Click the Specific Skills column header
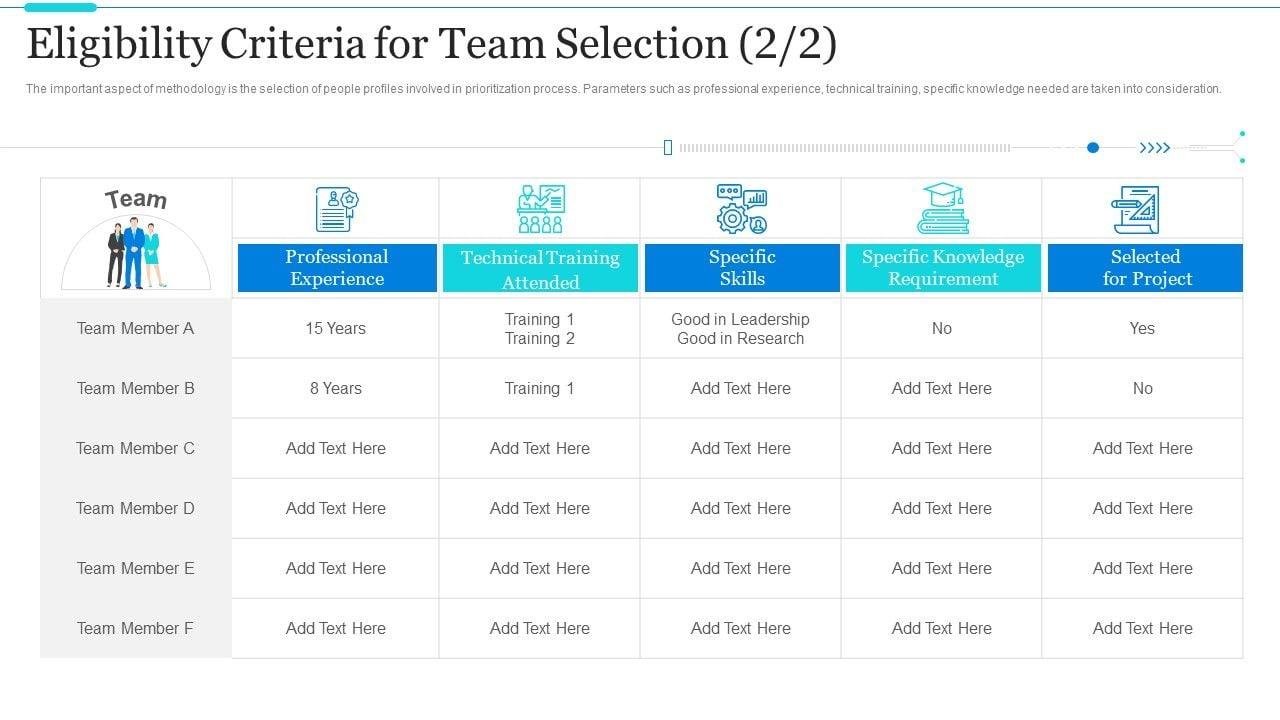This screenshot has width=1280, height=720. point(742,268)
